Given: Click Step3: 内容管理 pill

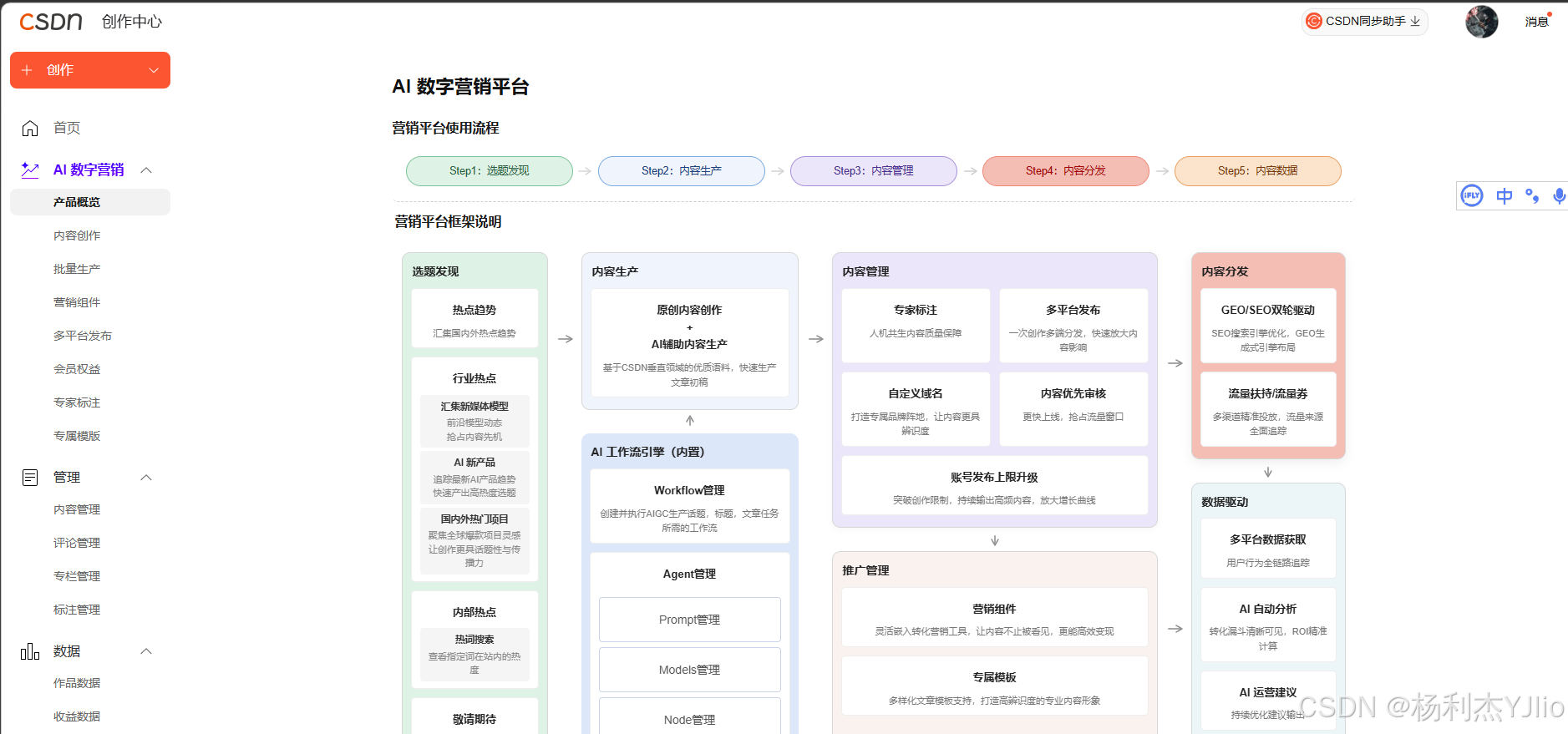Looking at the screenshot, I should (874, 171).
